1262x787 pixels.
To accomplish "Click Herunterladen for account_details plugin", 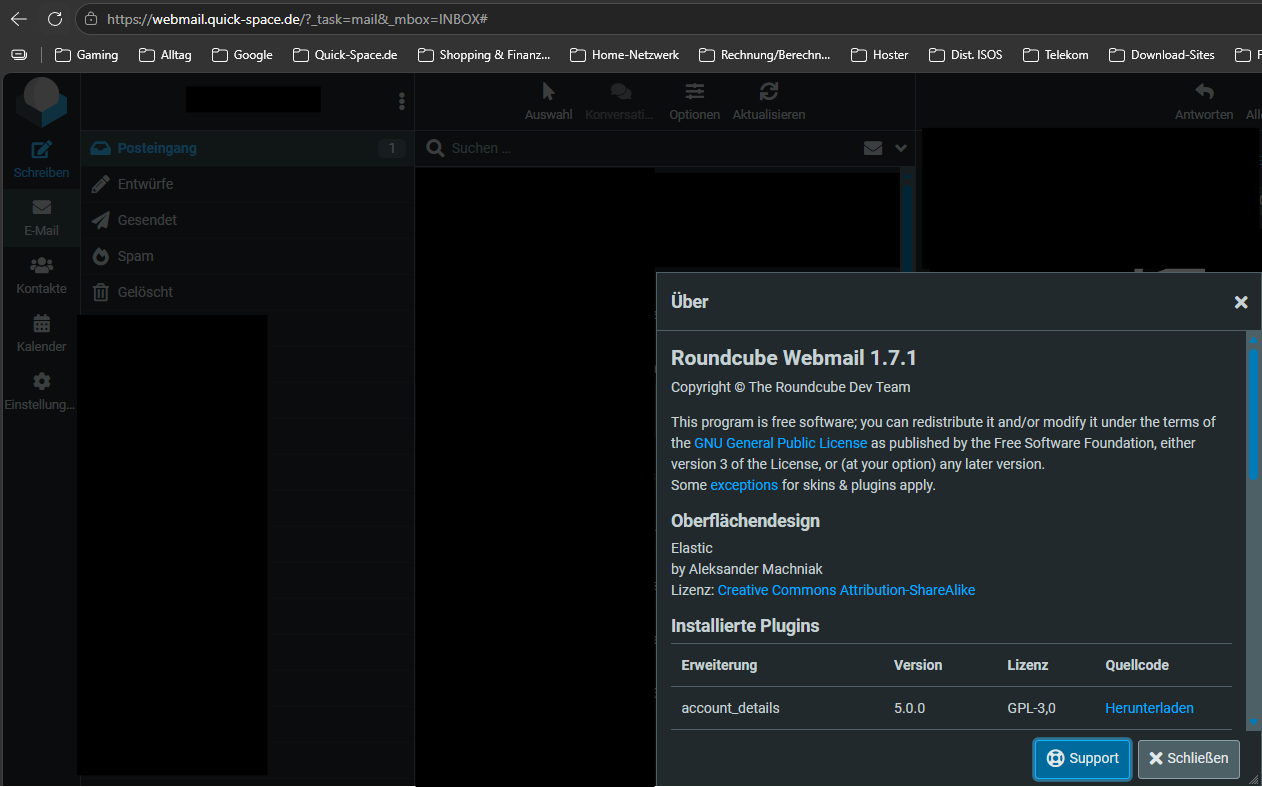I will tap(1149, 708).
